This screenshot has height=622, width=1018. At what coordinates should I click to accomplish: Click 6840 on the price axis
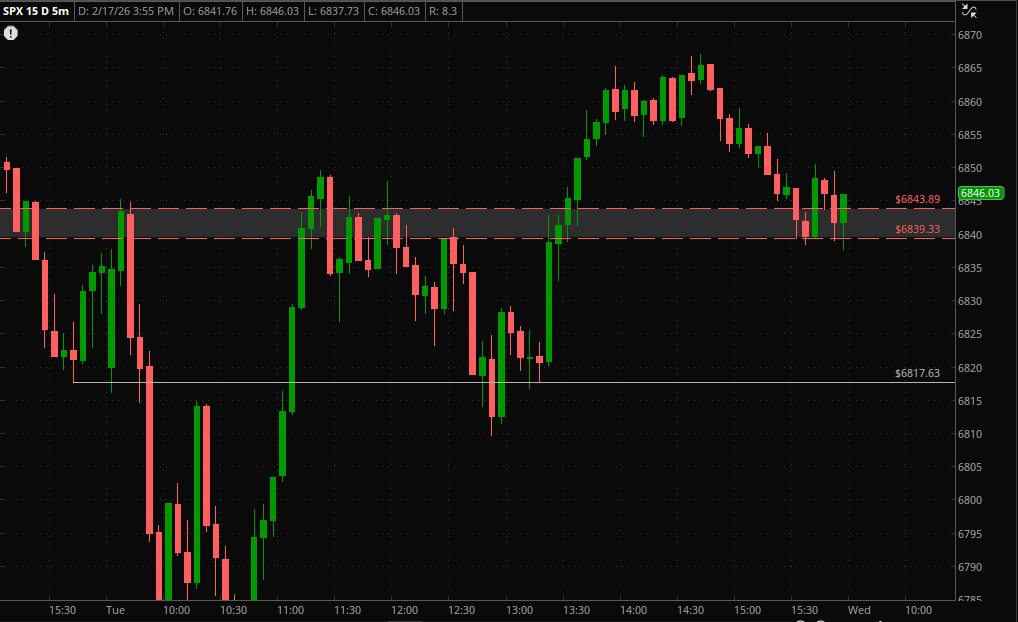[x=970, y=235]
